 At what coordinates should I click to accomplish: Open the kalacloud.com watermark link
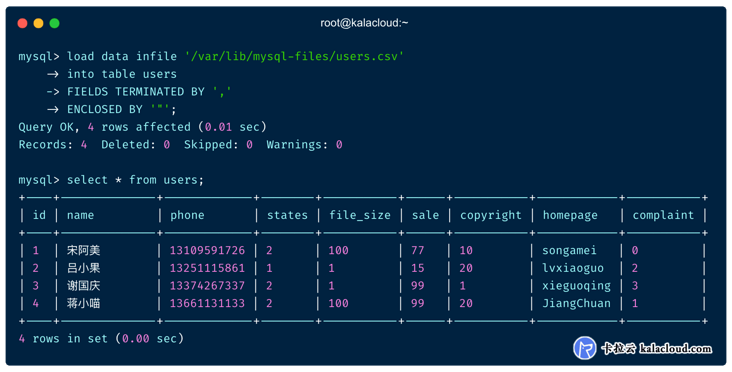coord(676,348)
